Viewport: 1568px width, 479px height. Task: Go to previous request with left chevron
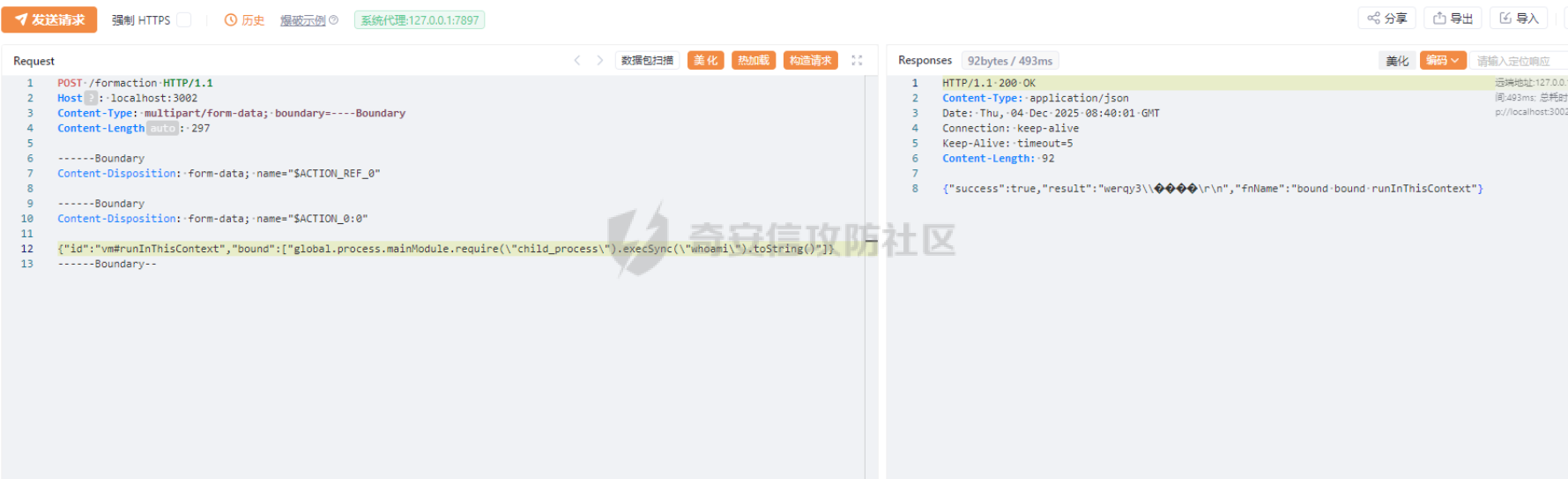(577, 60)
